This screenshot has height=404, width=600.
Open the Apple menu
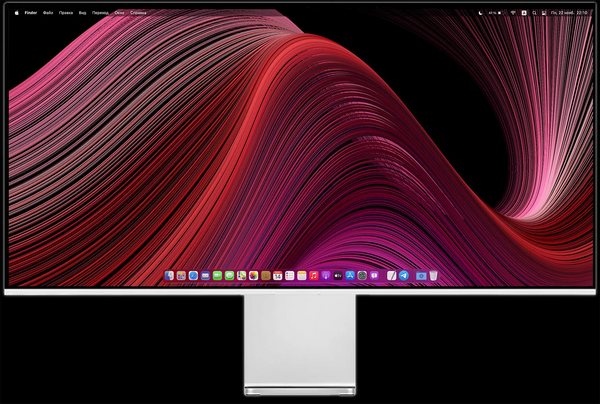click(x=16, y=13)
